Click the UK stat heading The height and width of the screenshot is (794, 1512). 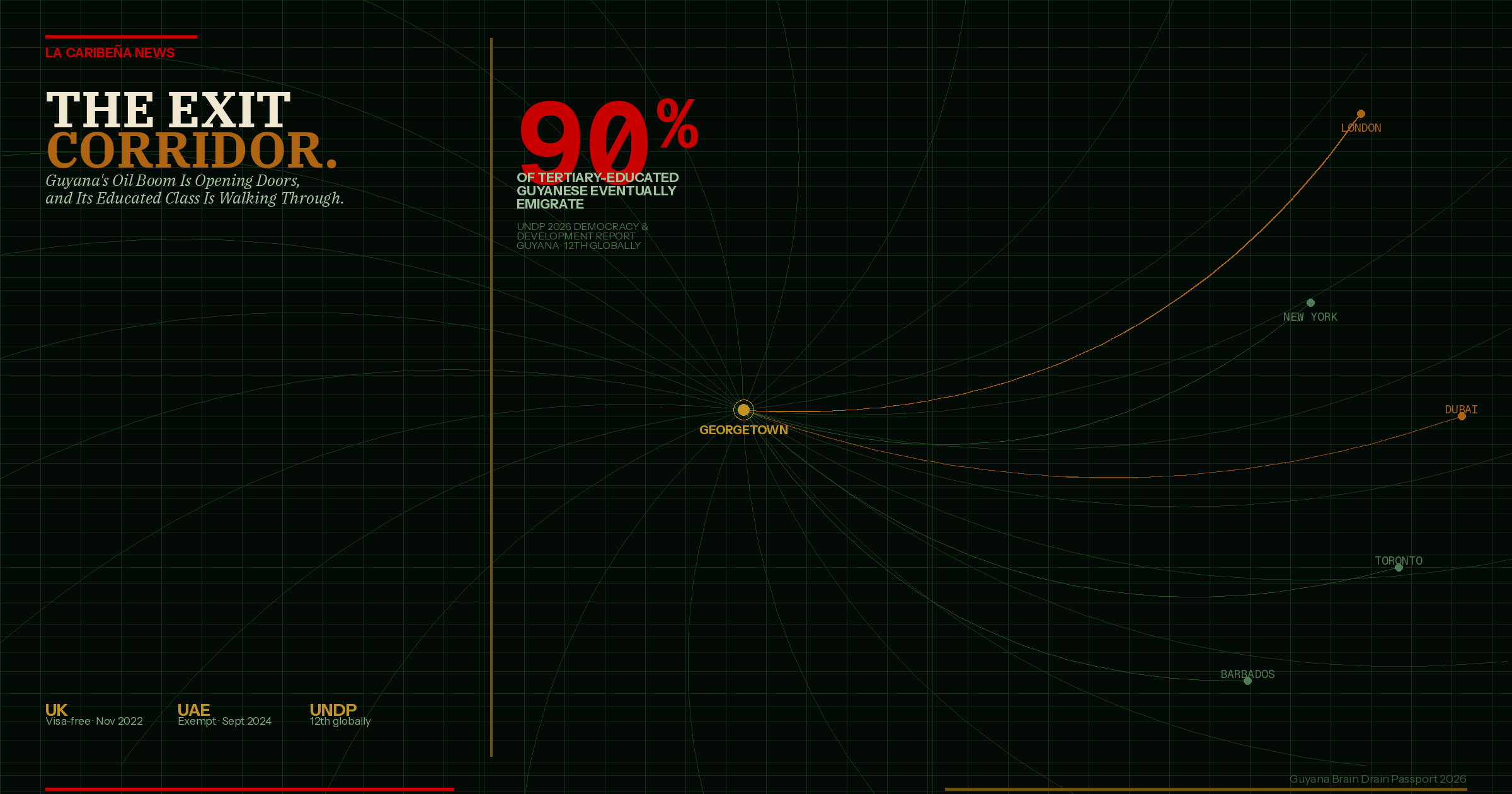(56, 710)
